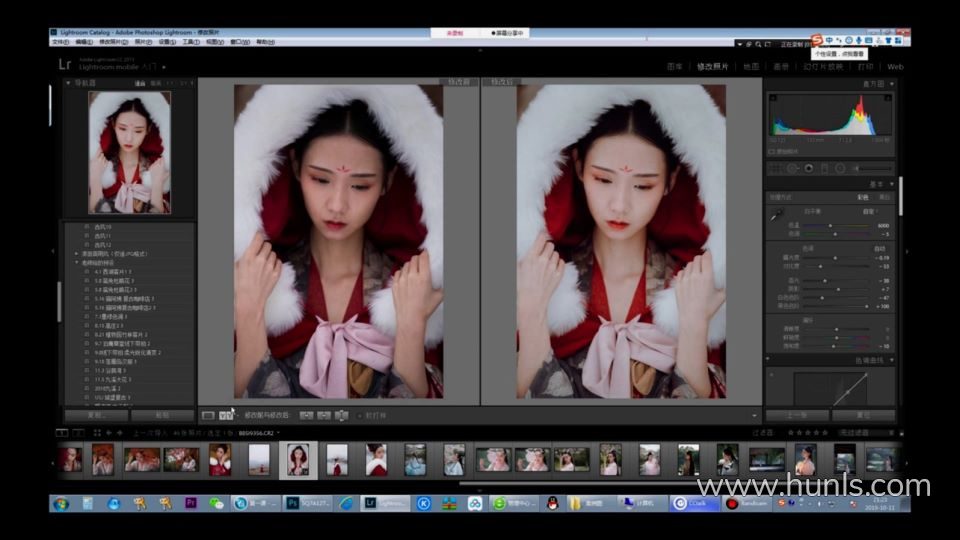This screenshot has width=960, height=540.
Task: Click the right panel vertical scrollbar
Action: tap(901, 196)
